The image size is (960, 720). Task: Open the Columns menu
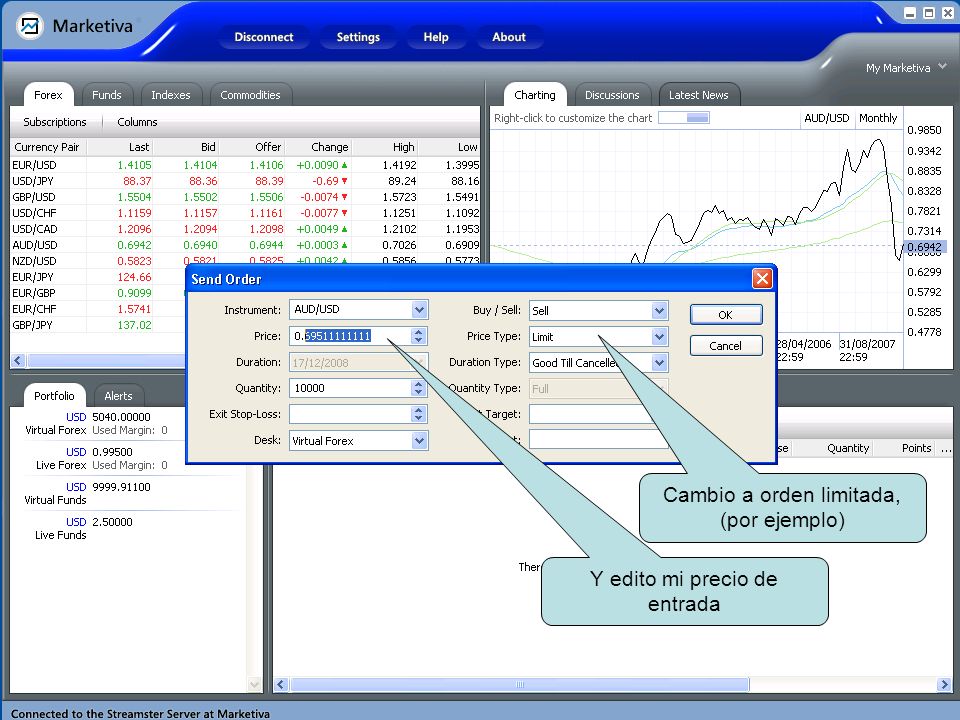pyautogui.click(x=137, y=122)
